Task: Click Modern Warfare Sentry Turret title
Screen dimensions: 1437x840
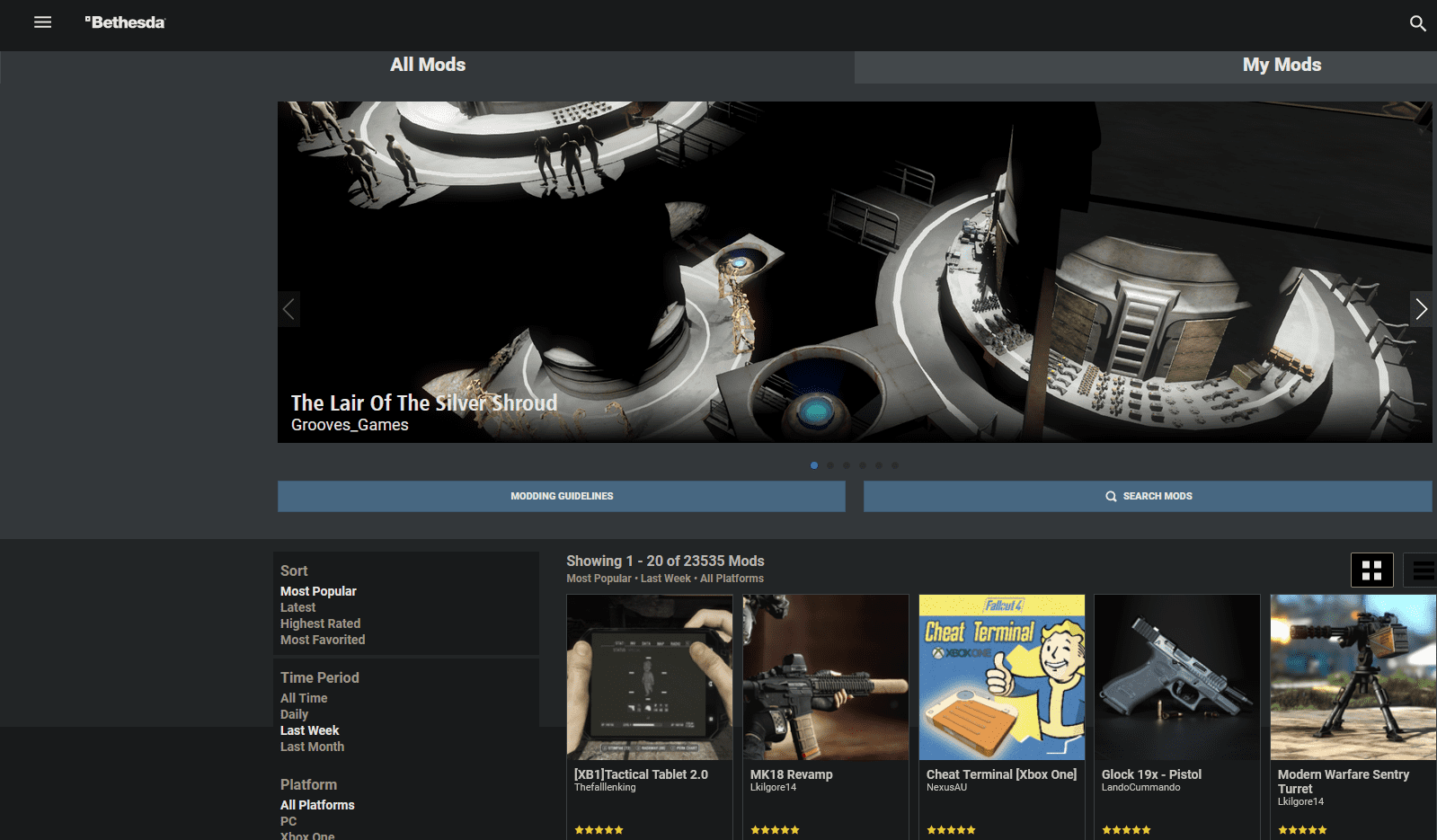Action: point(1344,782)
